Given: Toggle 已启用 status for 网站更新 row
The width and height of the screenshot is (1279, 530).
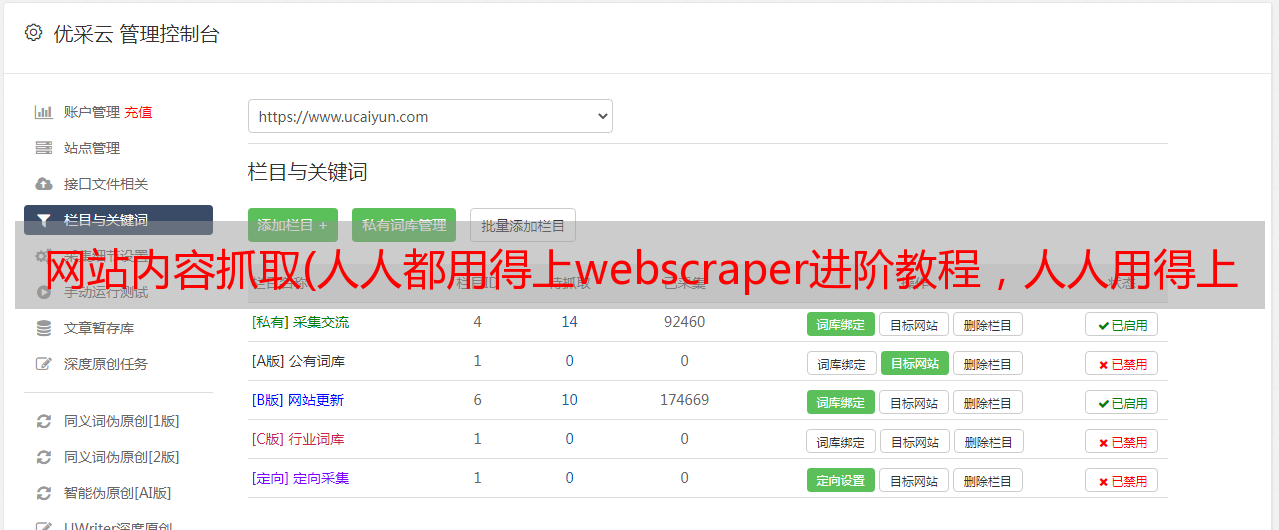Looking at the screenshot, I should [x=1121, y=402].
